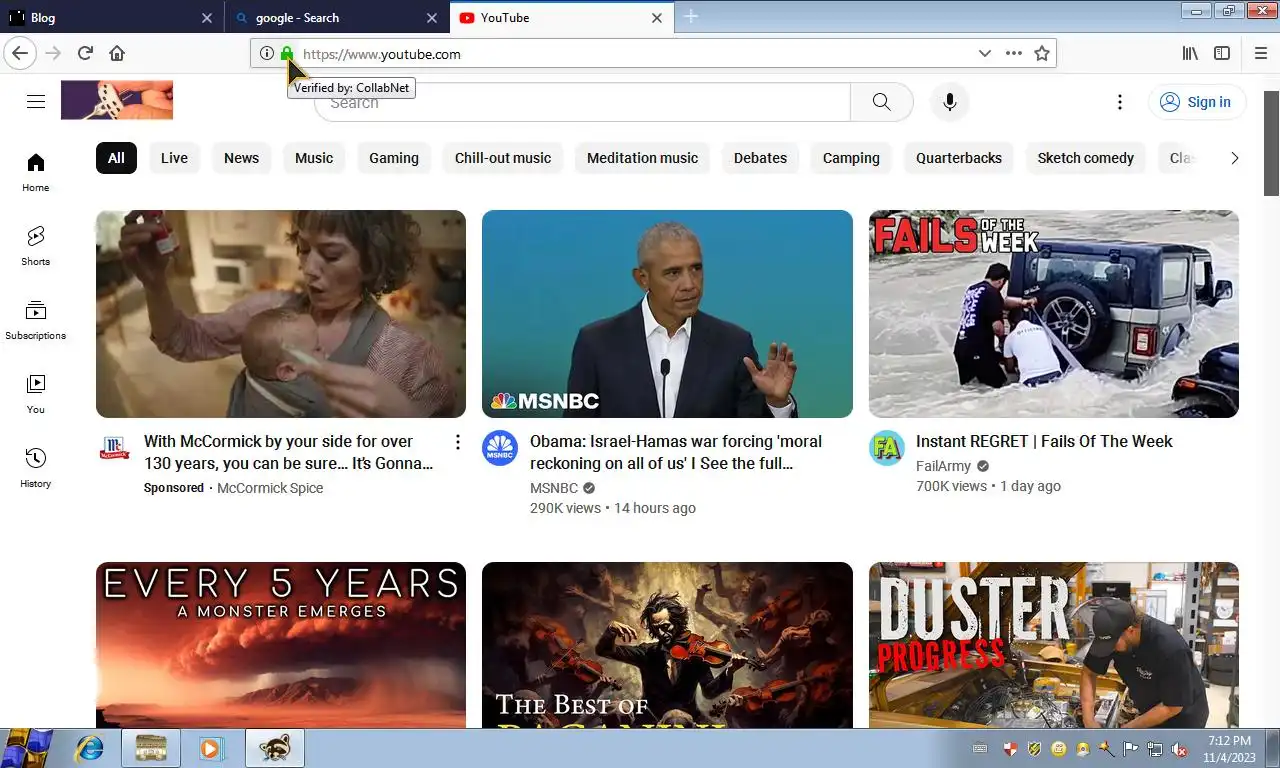Screen dimensions: 1280x768
Task: Go to Home in sidebar
Action: (36, 172)
